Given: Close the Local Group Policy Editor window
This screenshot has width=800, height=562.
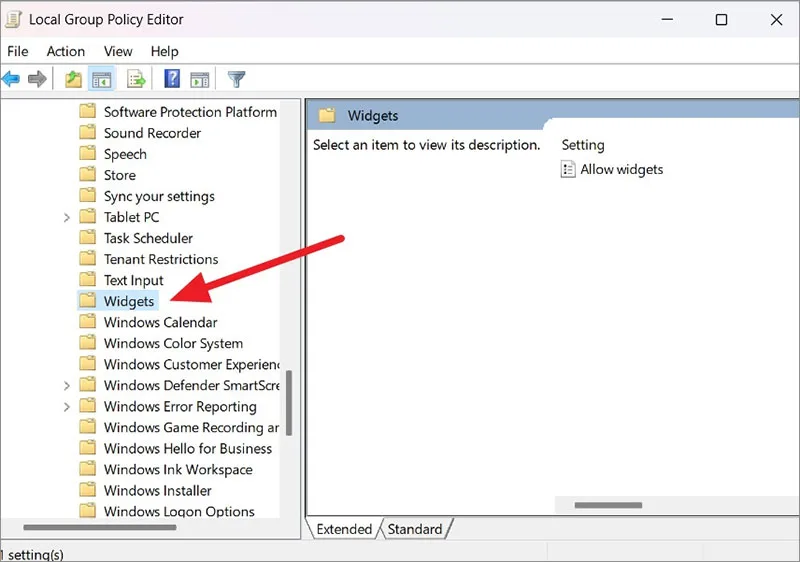Looking at the screenshot, I should pos(776,19).
